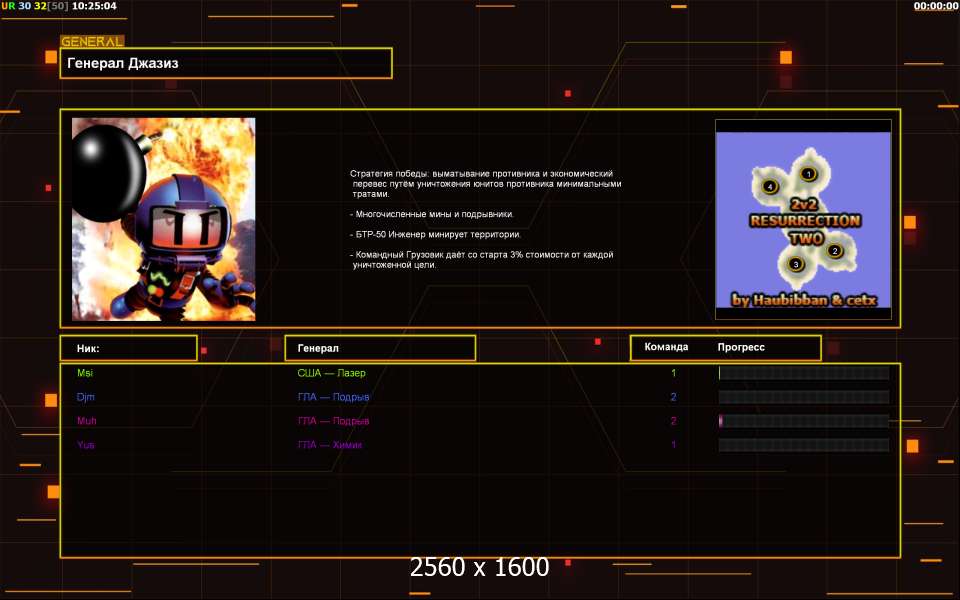Click Muh's loading progress bar

[x=804, y=421]
